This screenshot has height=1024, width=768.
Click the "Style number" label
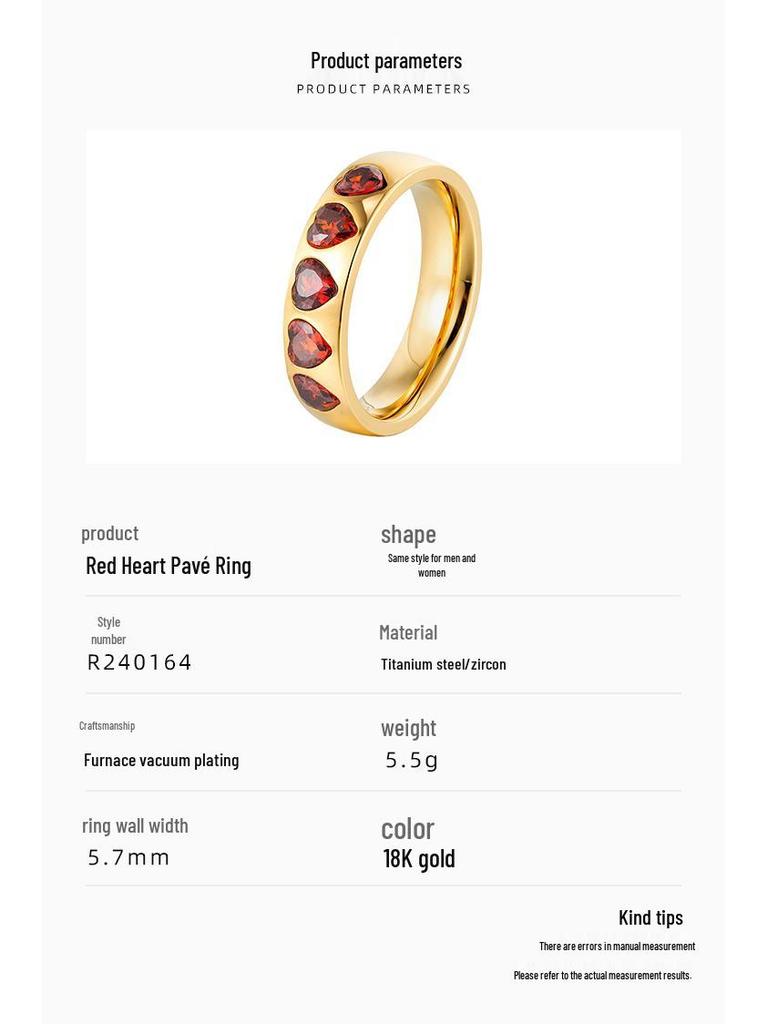click(108, 631)
